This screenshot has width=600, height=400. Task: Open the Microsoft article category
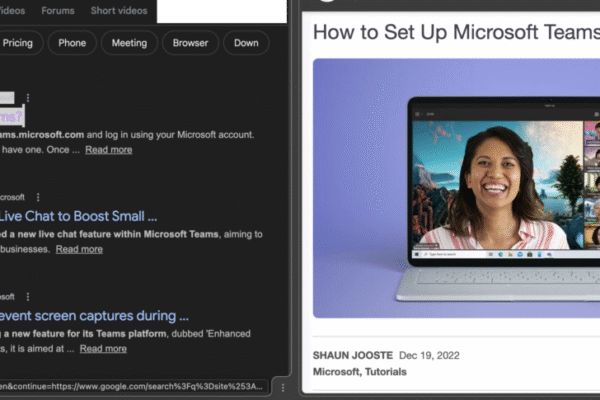pyautogui.click(x=336, y=372)
